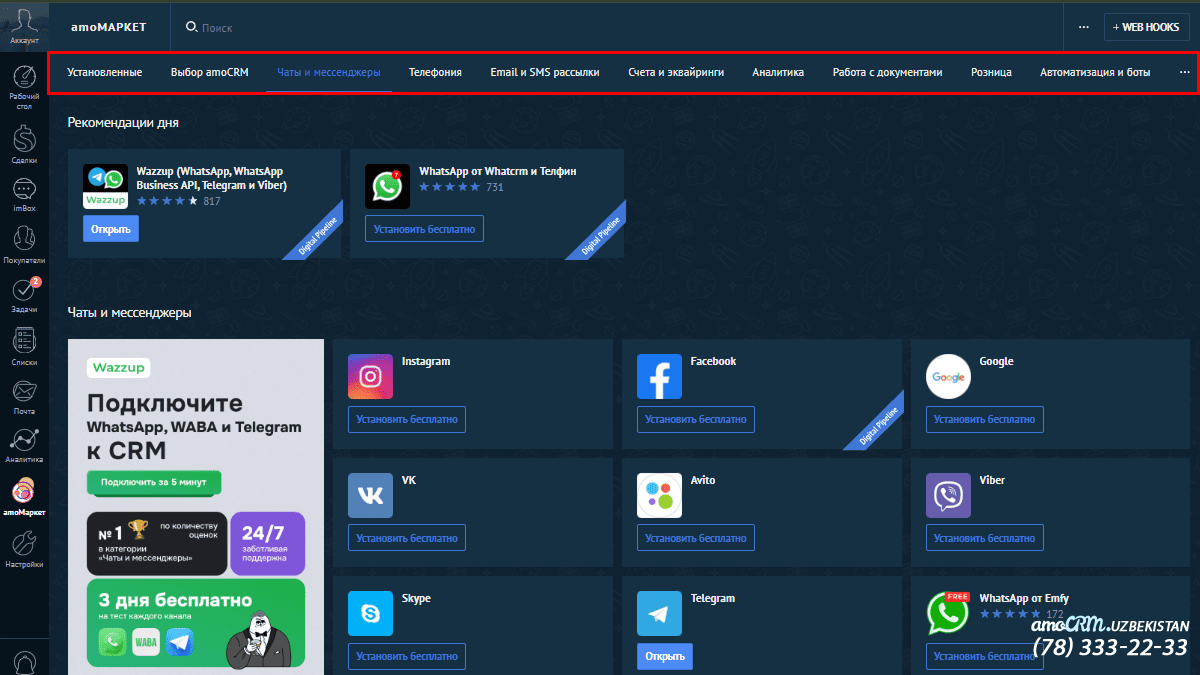Click the Avito app logo

(x=659, y=495)
